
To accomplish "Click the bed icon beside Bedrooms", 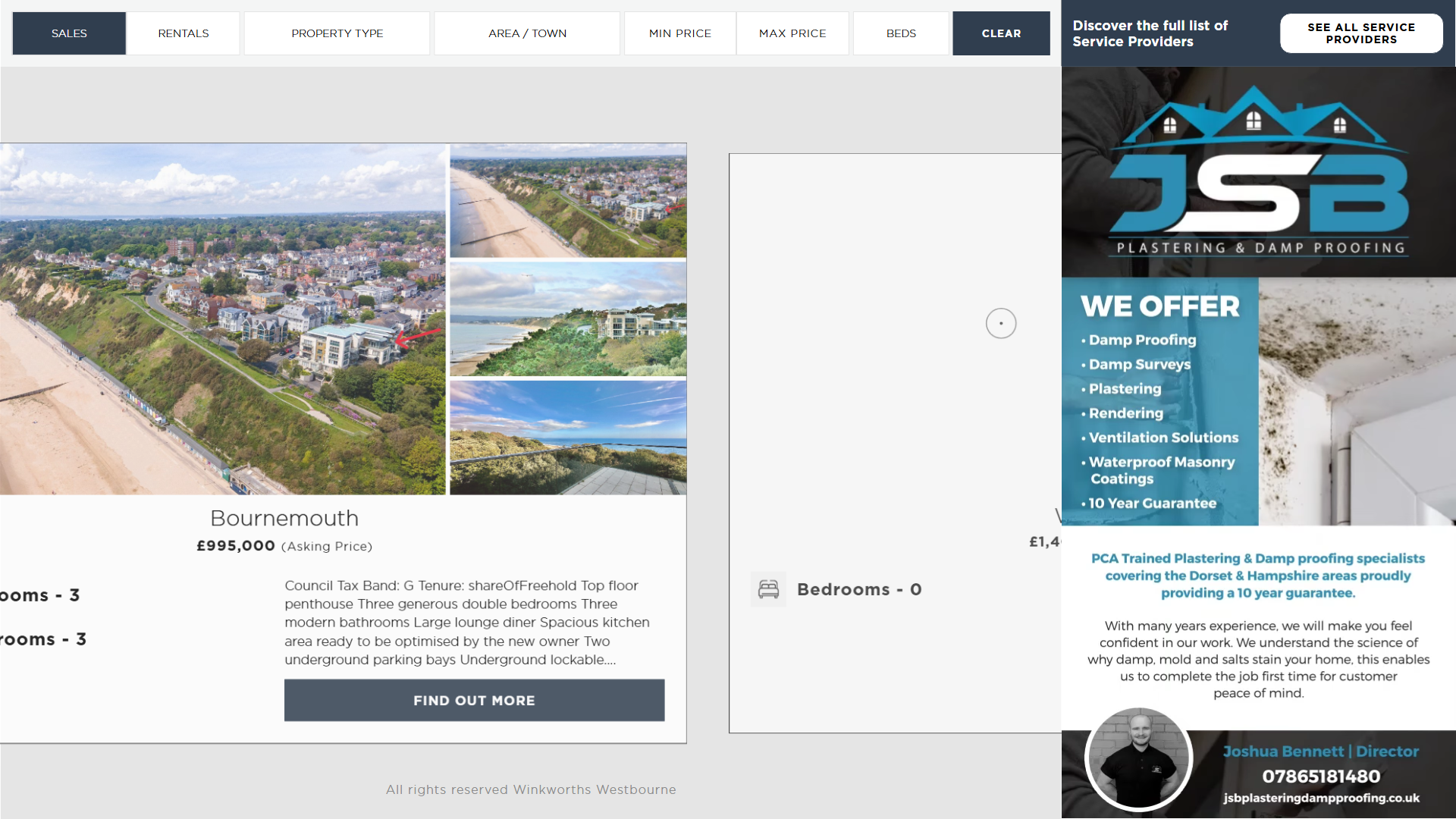I will (768, 589).
